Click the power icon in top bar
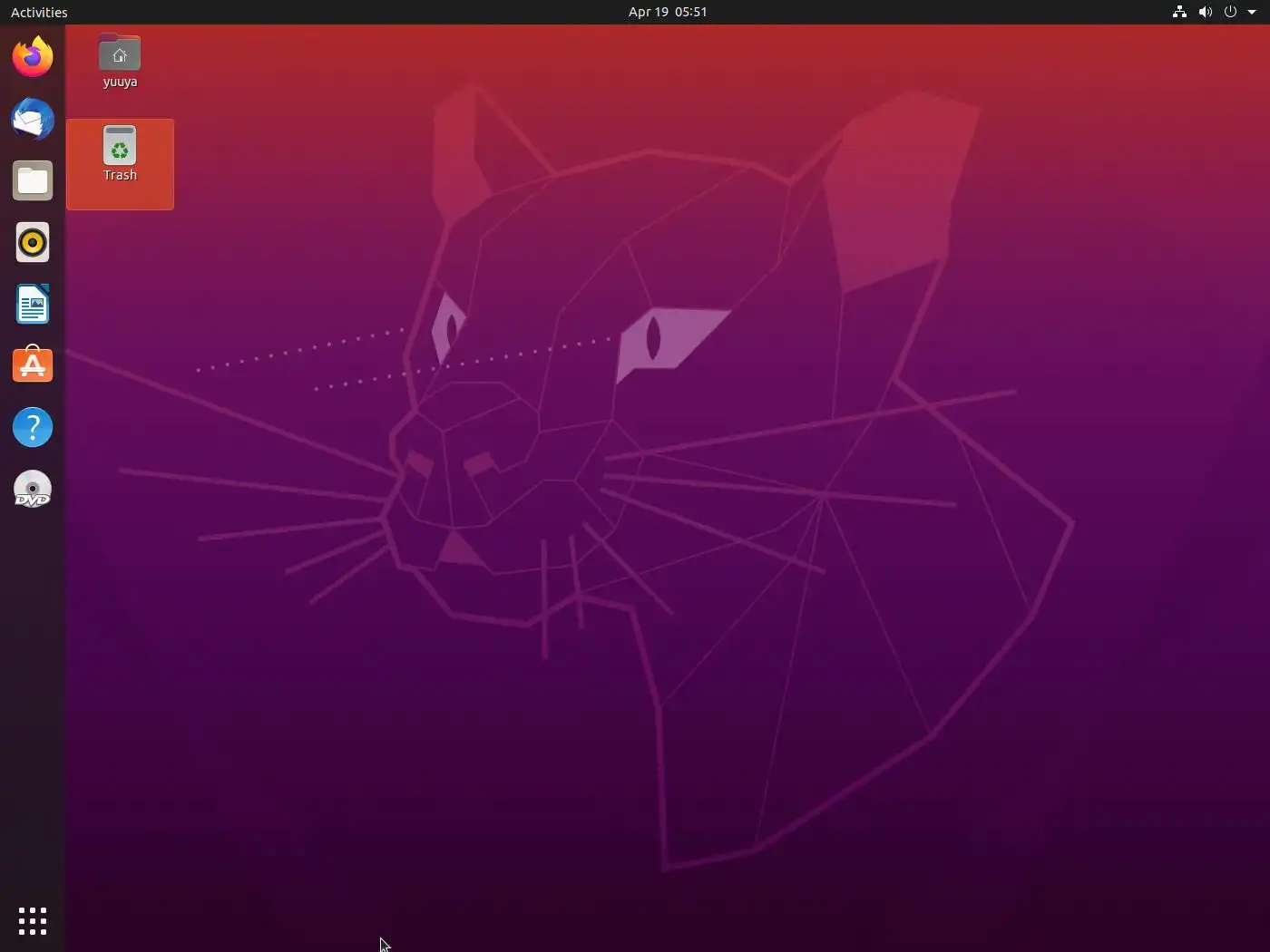 click(1230, 12)
